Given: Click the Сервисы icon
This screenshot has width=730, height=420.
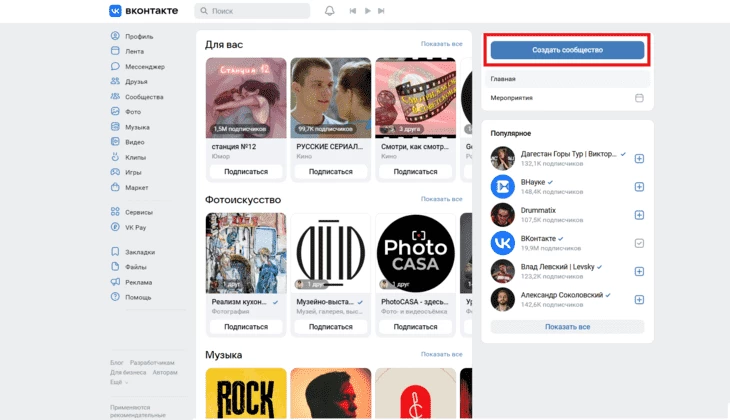Looking at the screenshot, I should tap(115, 211).
